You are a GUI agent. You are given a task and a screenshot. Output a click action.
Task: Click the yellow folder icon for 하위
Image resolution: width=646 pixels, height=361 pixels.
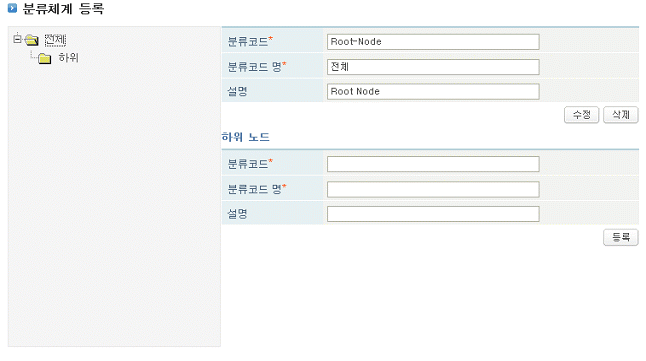point(44,59)
